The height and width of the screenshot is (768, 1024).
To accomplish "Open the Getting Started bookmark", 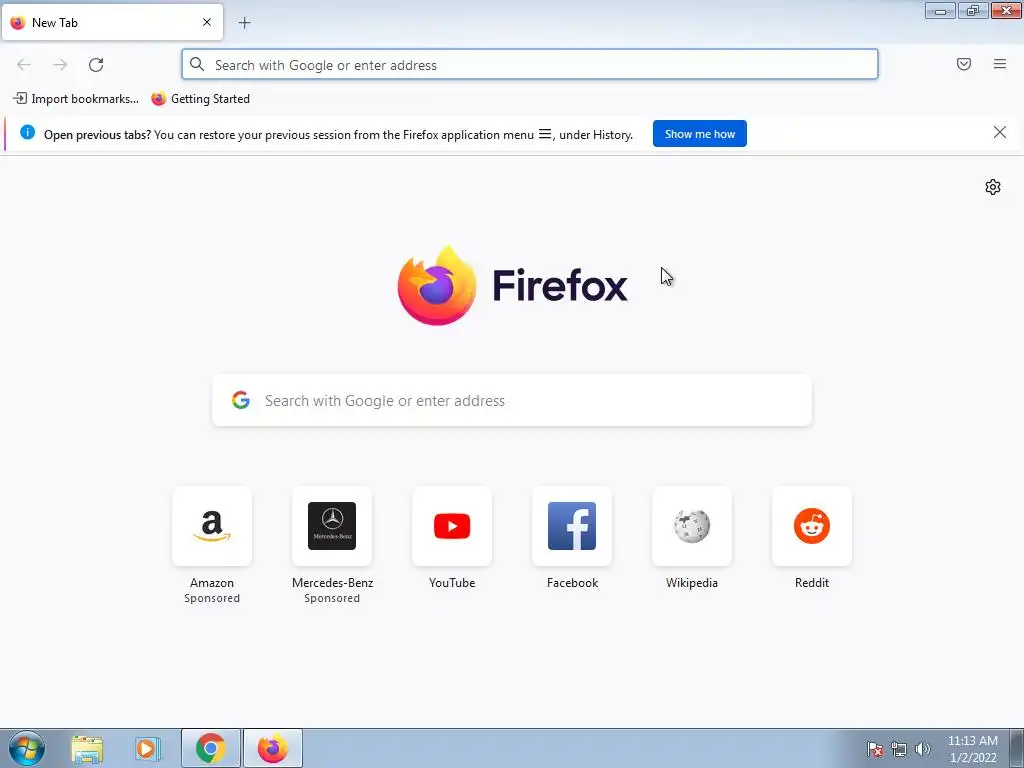I will click(x=200, y=99).
